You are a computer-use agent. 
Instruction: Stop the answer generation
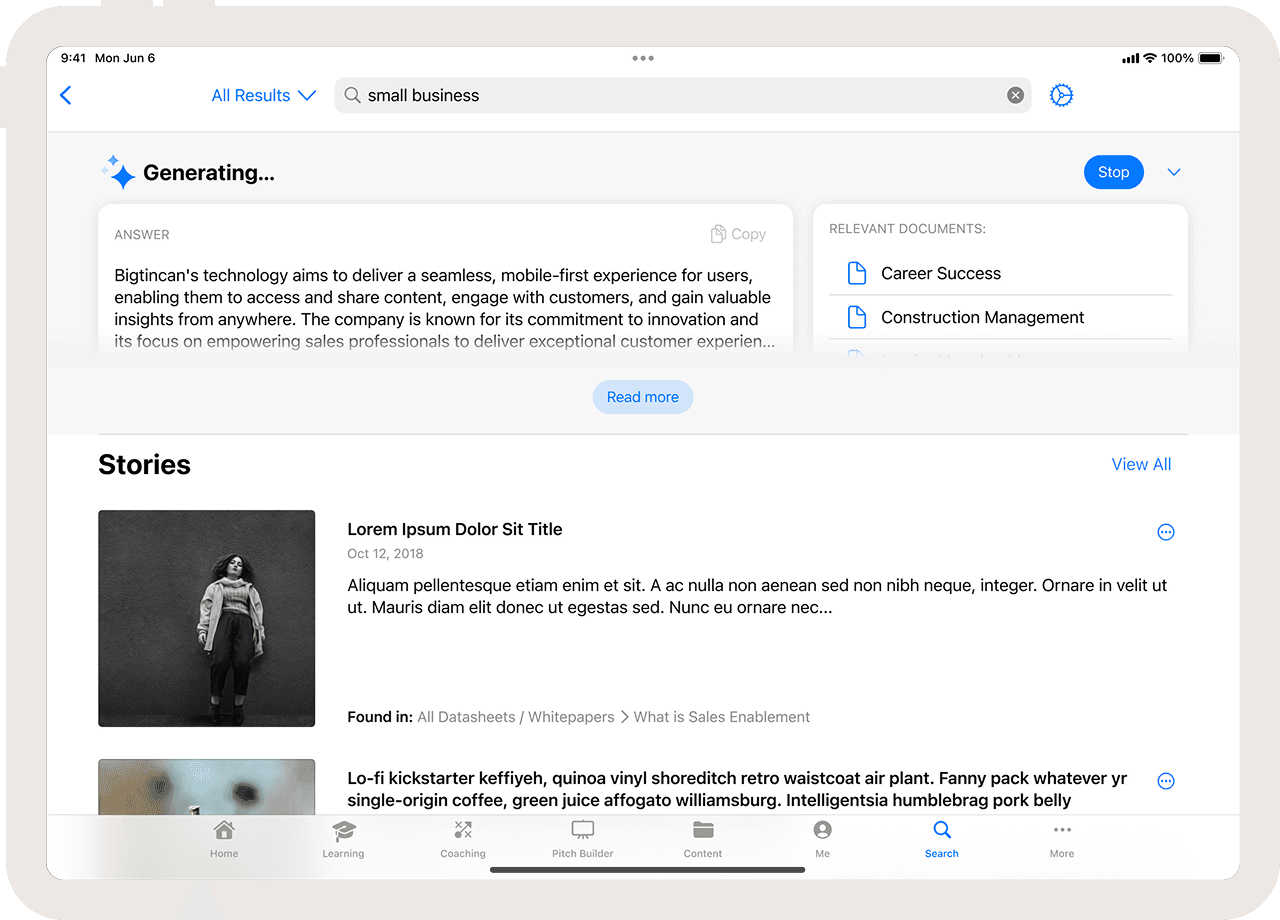pyautogui.click(x=1113, y=172)
